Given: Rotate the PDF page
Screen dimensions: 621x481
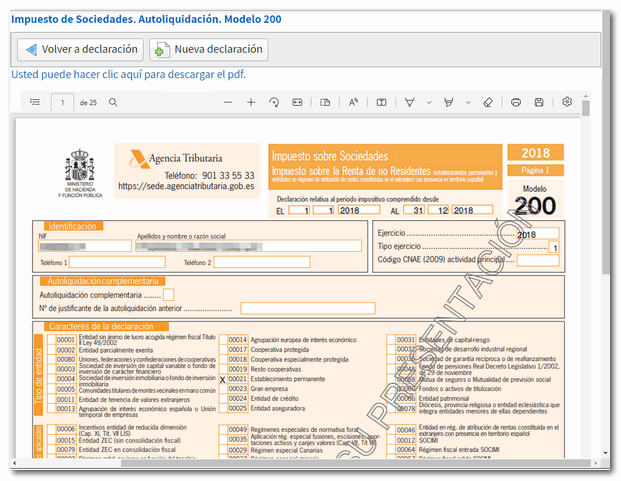Looking at the screenshot, I should 274,102.
